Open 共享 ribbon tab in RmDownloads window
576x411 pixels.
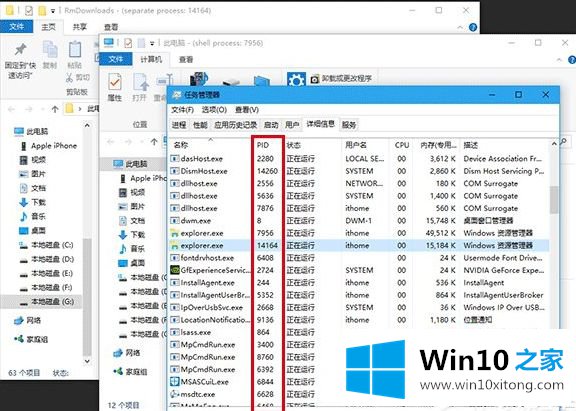point(80,27)
